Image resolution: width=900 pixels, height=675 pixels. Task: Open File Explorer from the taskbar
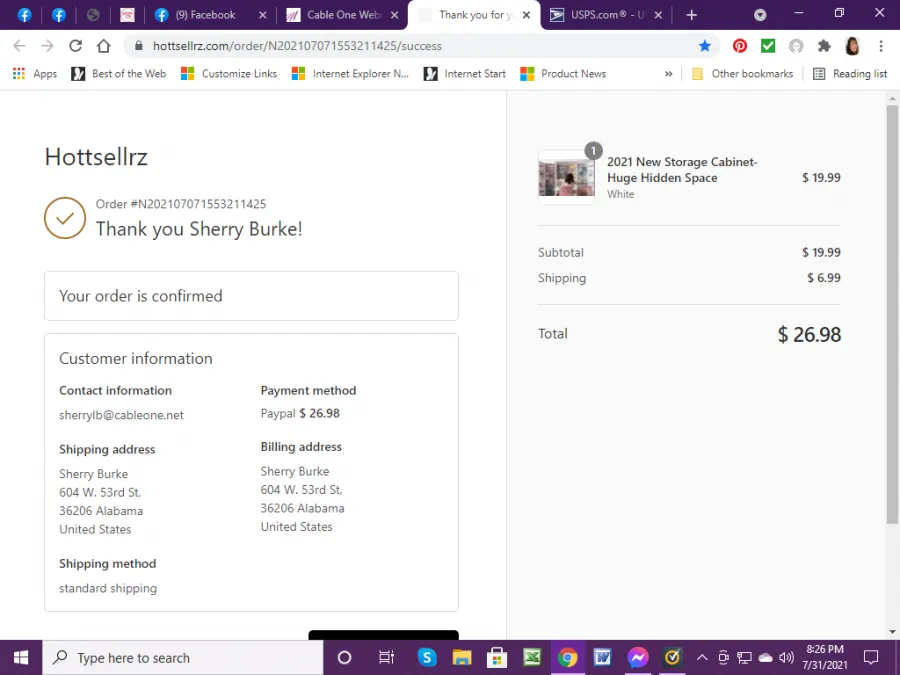pos(462,658)
